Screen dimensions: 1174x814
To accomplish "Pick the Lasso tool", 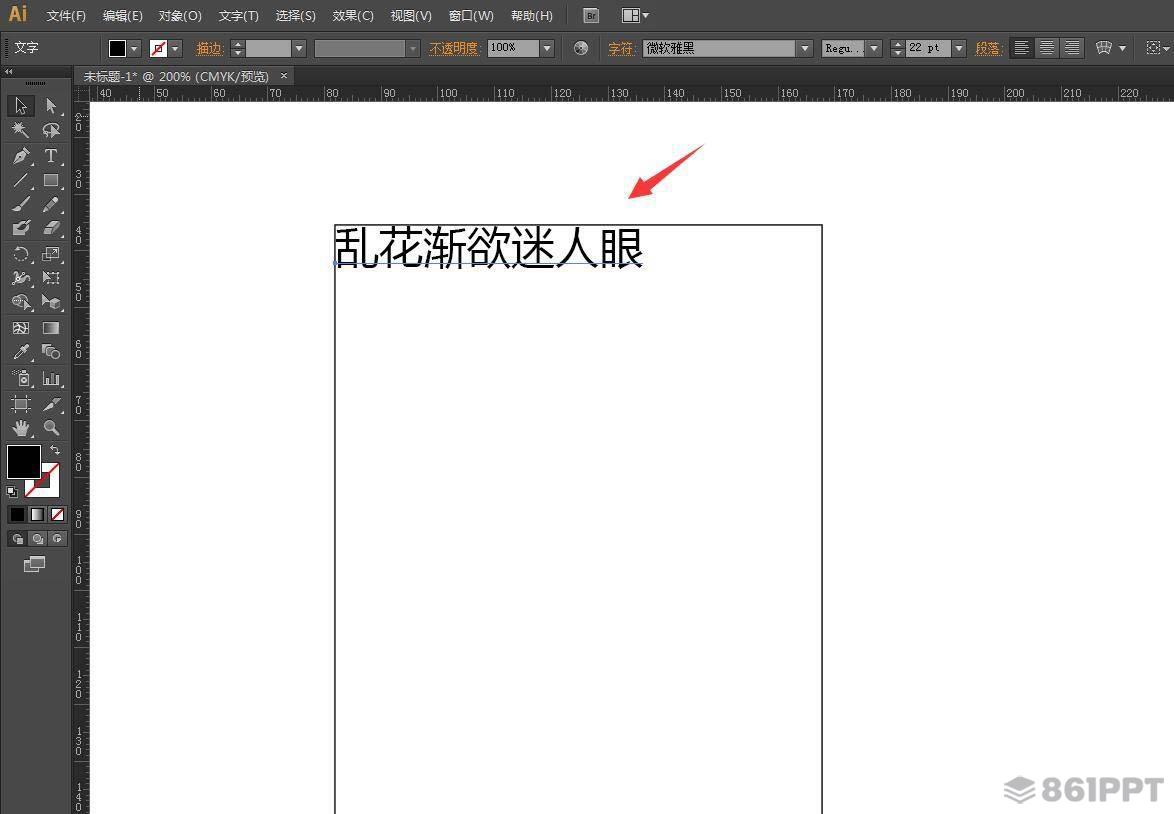I will coord(51,130).
